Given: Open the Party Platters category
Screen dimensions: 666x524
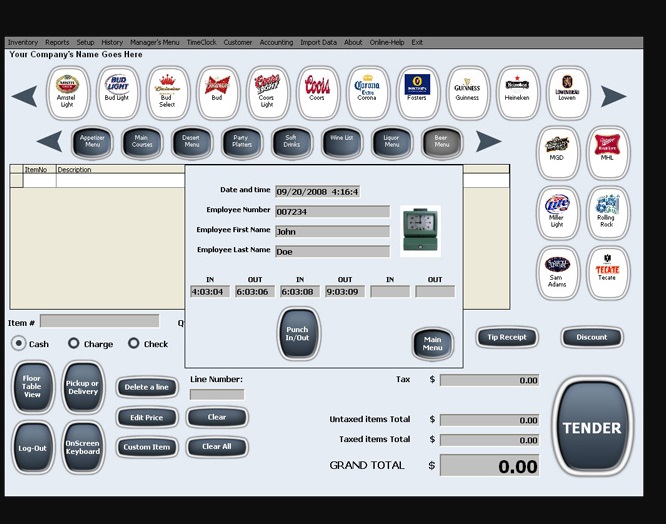Looking at the screenshot, I should click(x=242, y=142).
